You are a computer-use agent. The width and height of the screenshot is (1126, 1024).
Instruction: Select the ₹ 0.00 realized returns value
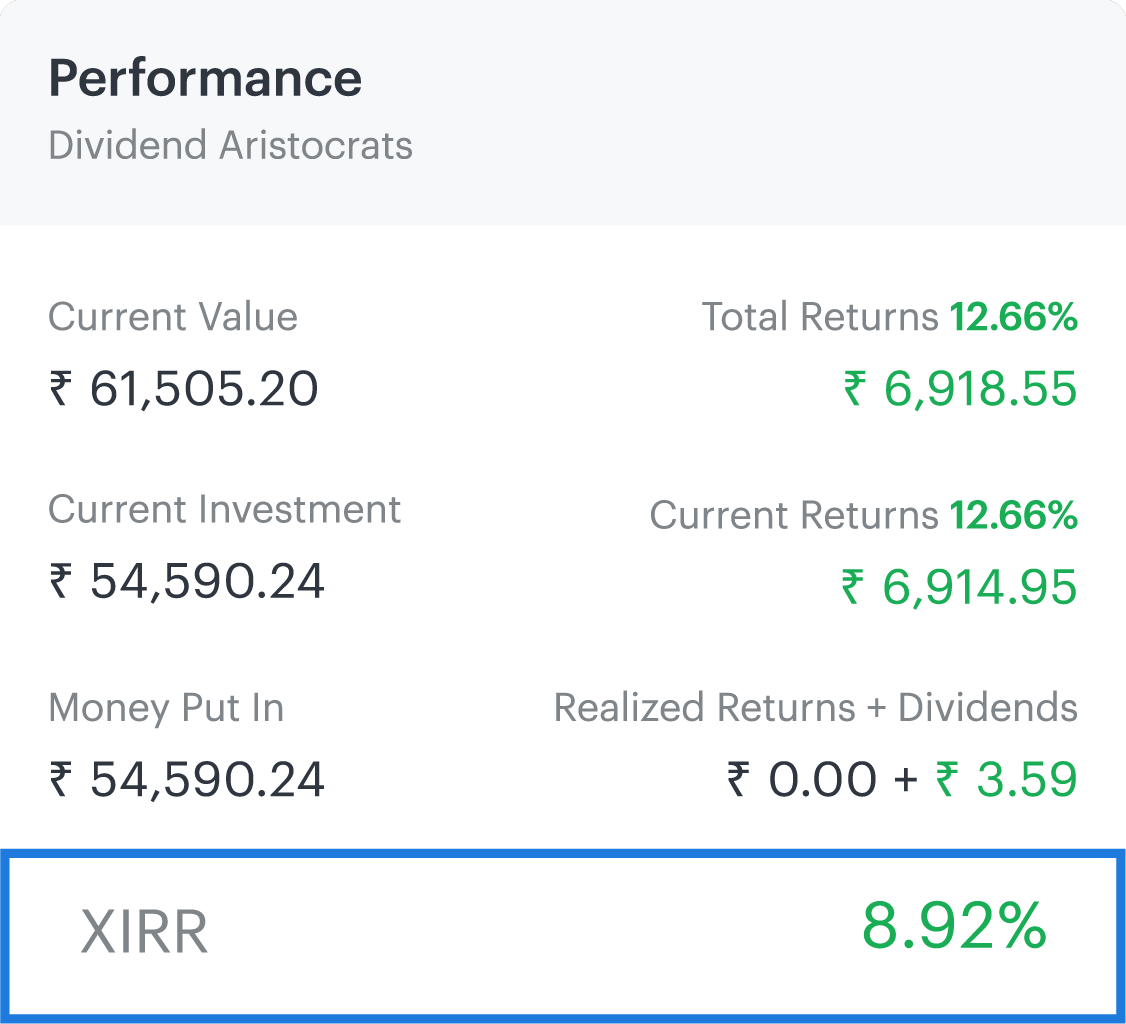[804, 780]
